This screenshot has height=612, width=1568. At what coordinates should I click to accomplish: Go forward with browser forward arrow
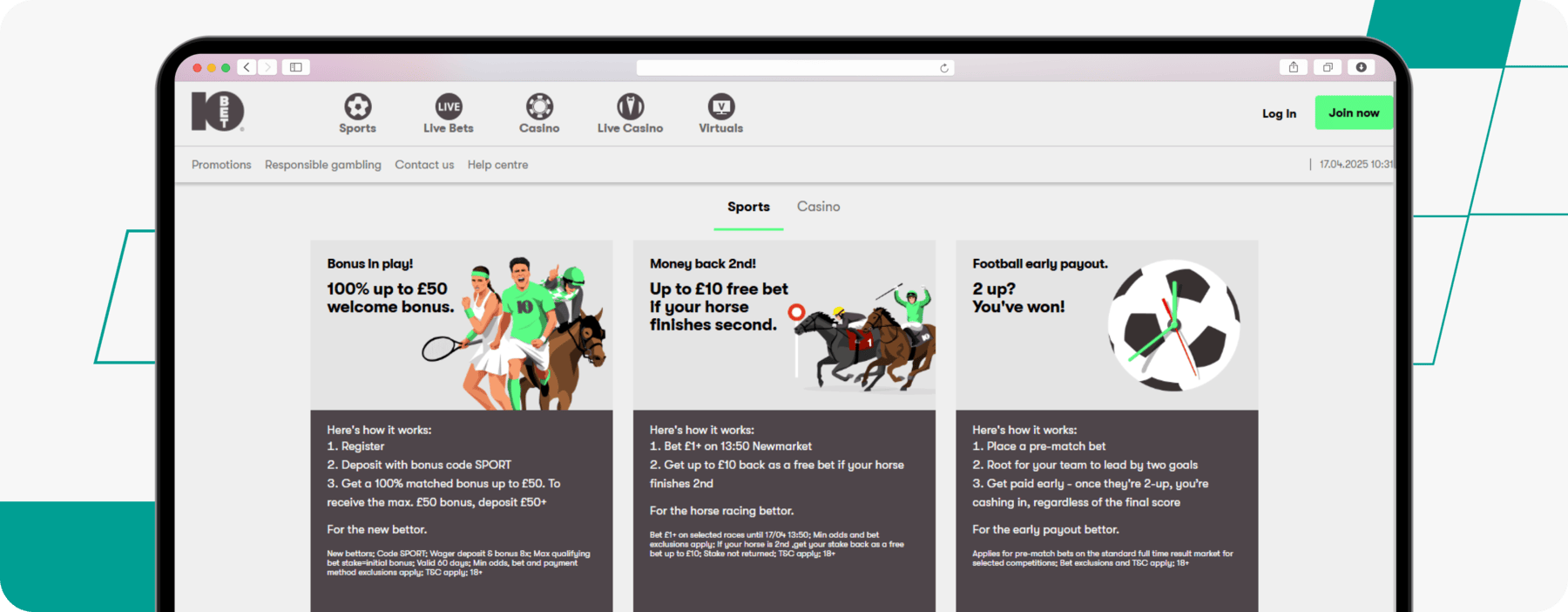point(267,67)
